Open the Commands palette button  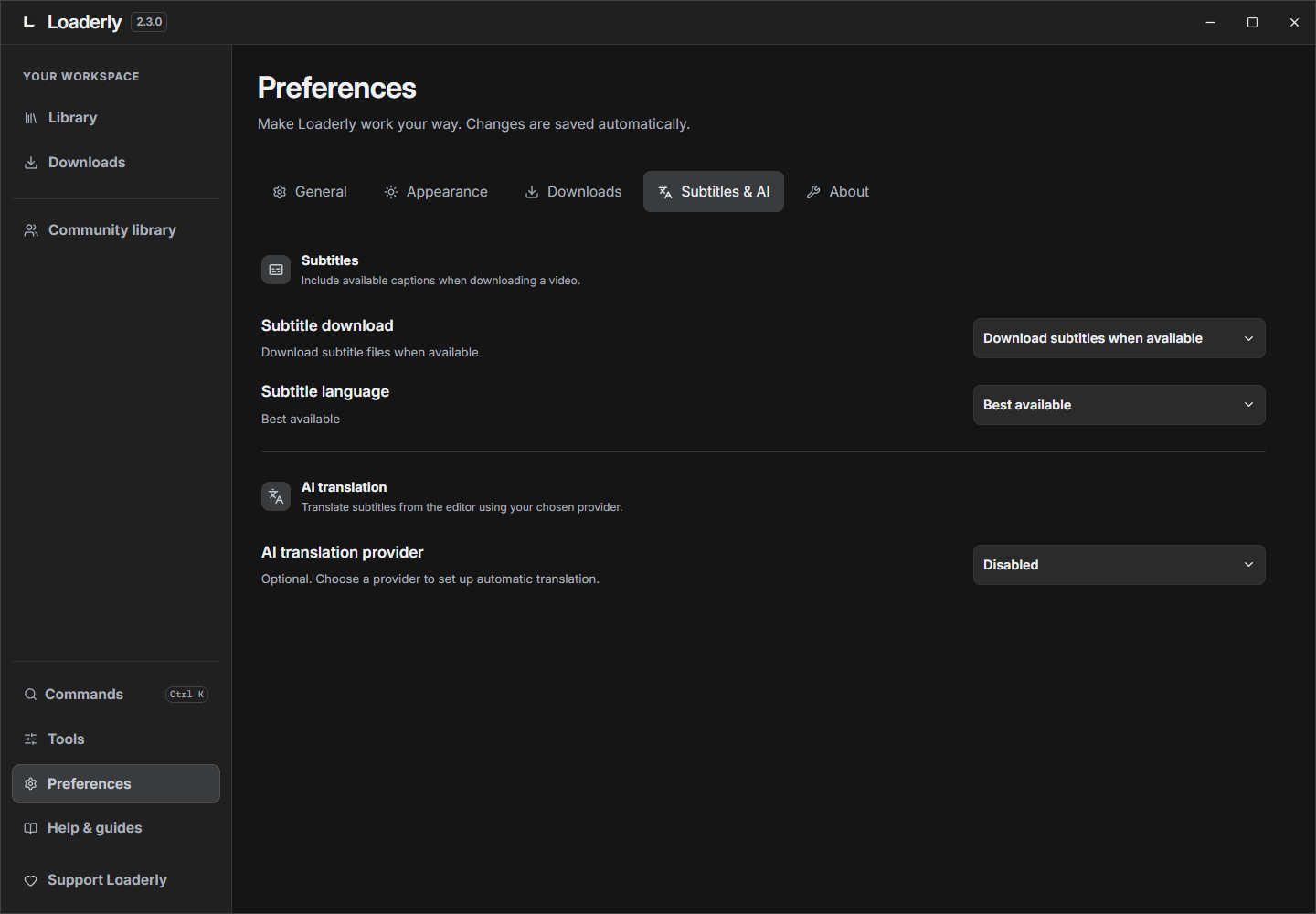coord(116,695)
